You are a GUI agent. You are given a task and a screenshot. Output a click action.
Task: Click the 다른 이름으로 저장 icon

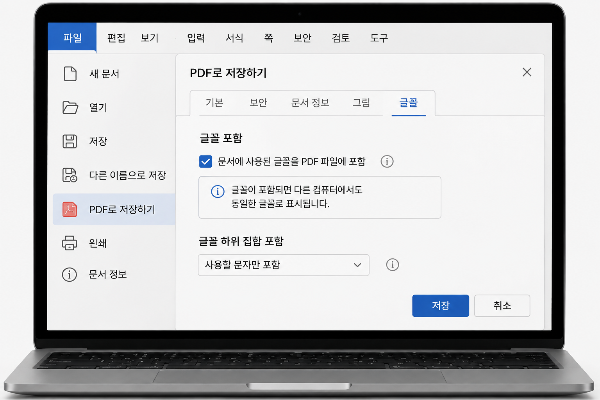click(70, 175)
